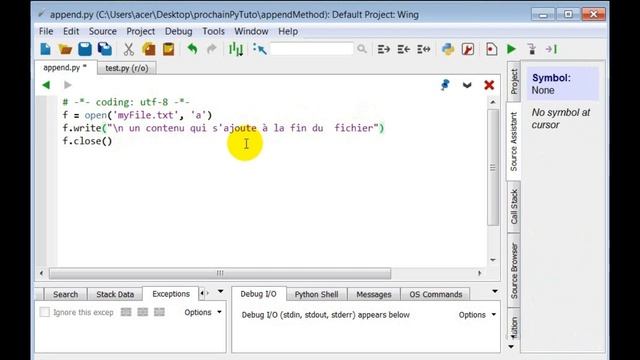Screen dimensions: 640x360
Task: Select the Exceptions tab
Action: tap(171, 294)
